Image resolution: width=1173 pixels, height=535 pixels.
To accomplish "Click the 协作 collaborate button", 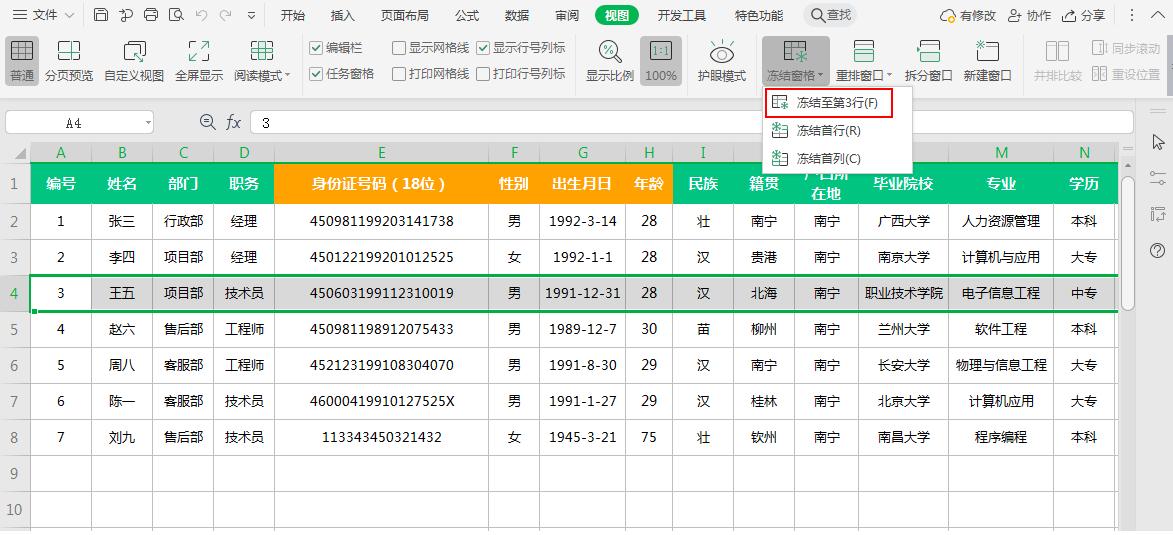I will 1029,15.
